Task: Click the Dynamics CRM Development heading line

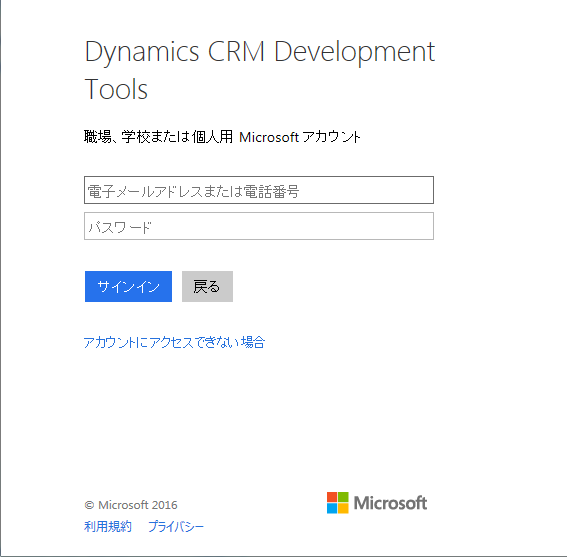Action: coord(260,52)
